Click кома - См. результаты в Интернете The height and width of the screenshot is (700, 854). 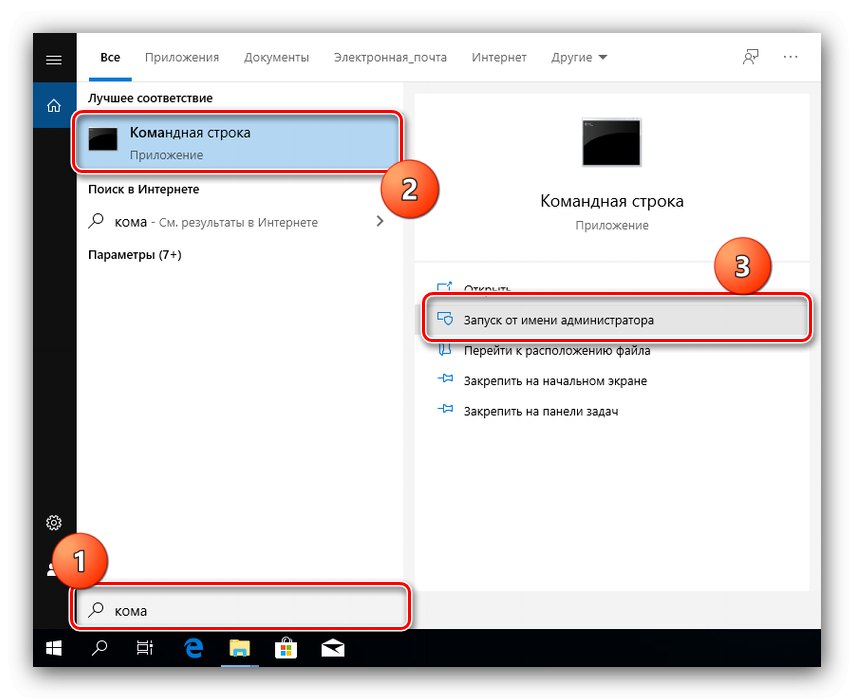pyautogui.click(x=216, y=222)
